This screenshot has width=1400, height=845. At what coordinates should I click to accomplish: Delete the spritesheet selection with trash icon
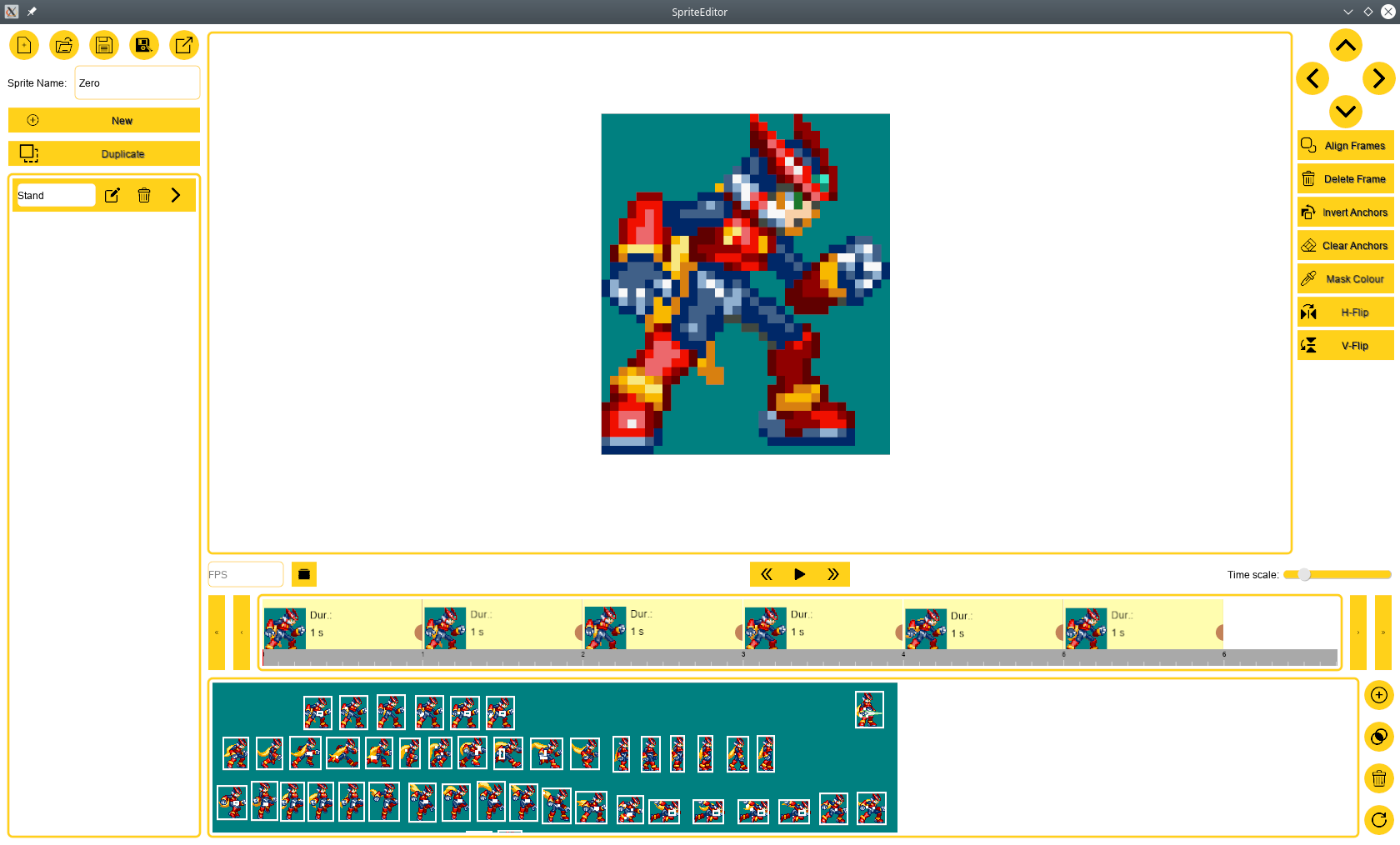[1379, 778]
